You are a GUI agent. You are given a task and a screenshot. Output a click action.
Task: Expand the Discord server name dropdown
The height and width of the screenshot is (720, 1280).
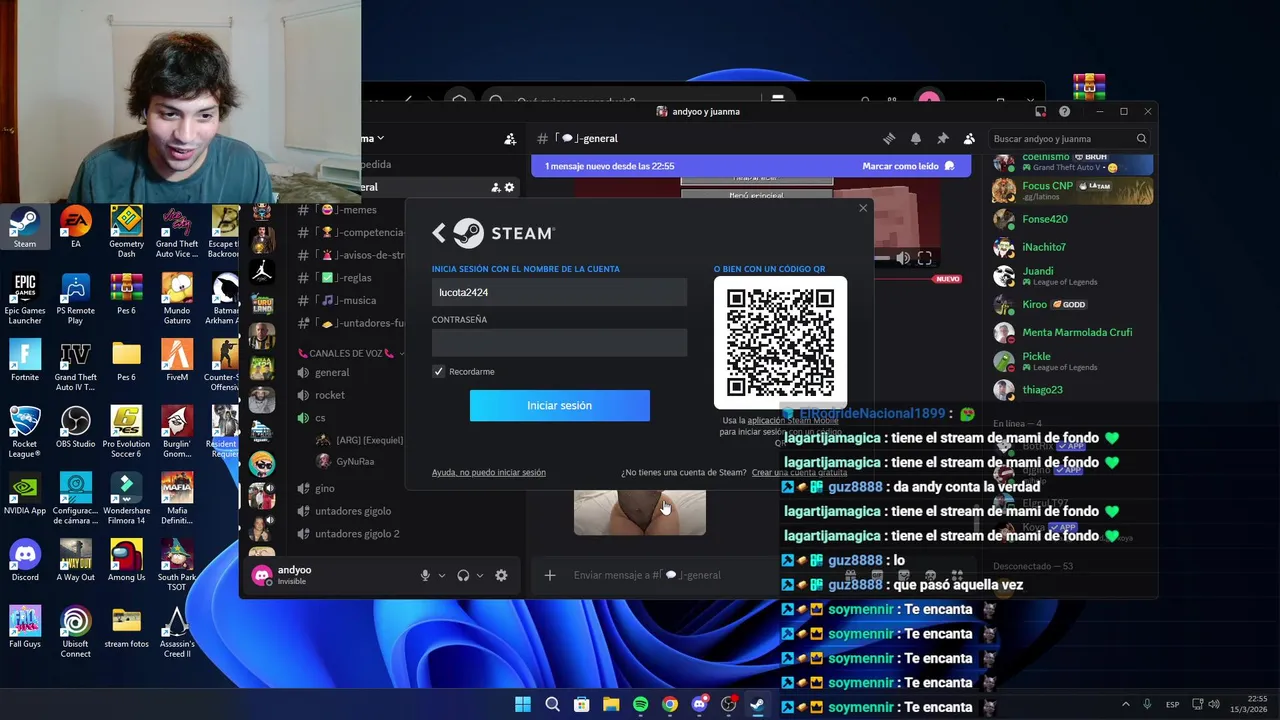tap(380, 139)
